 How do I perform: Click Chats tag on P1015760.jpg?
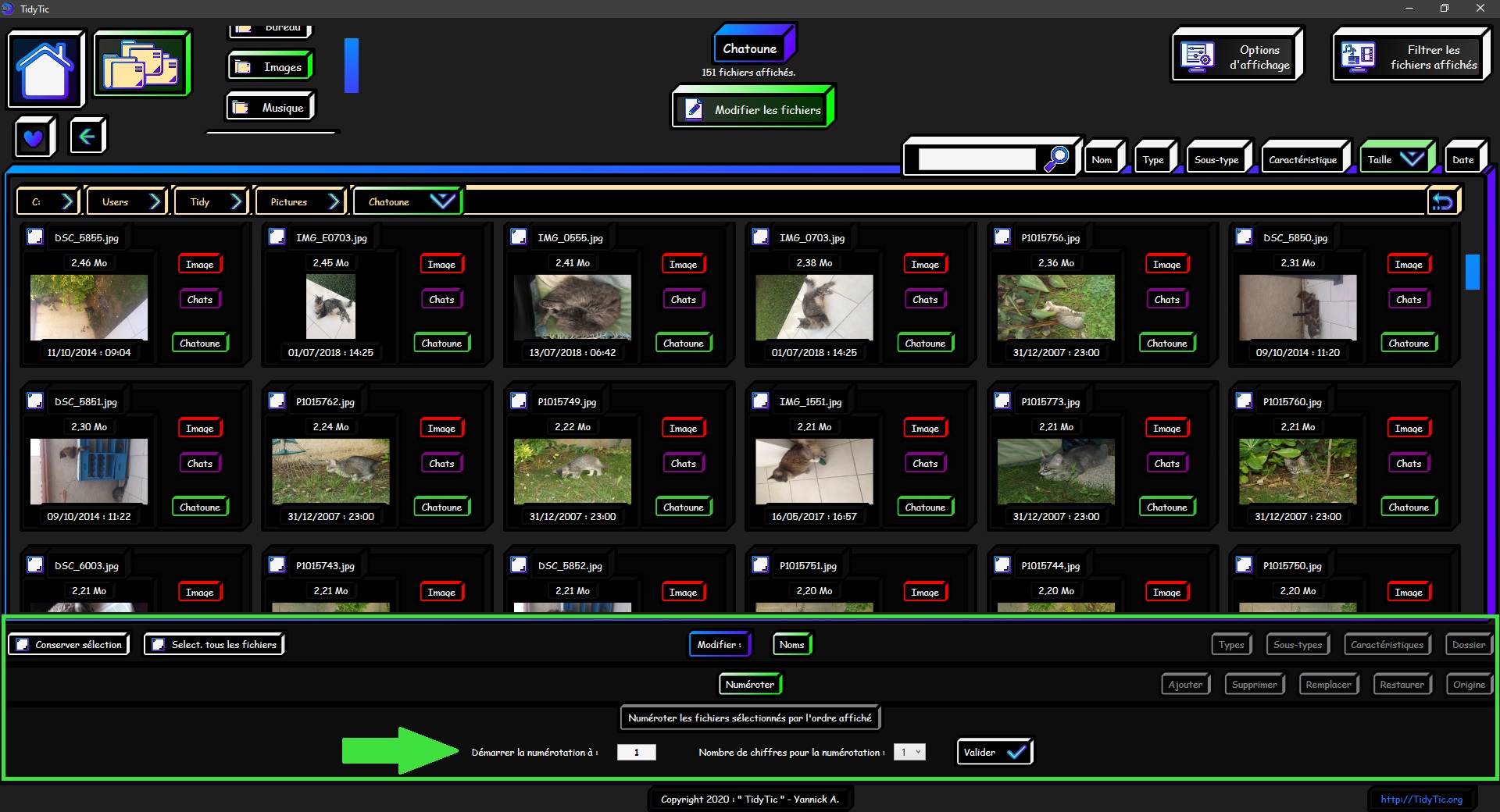pos(1409,463)
